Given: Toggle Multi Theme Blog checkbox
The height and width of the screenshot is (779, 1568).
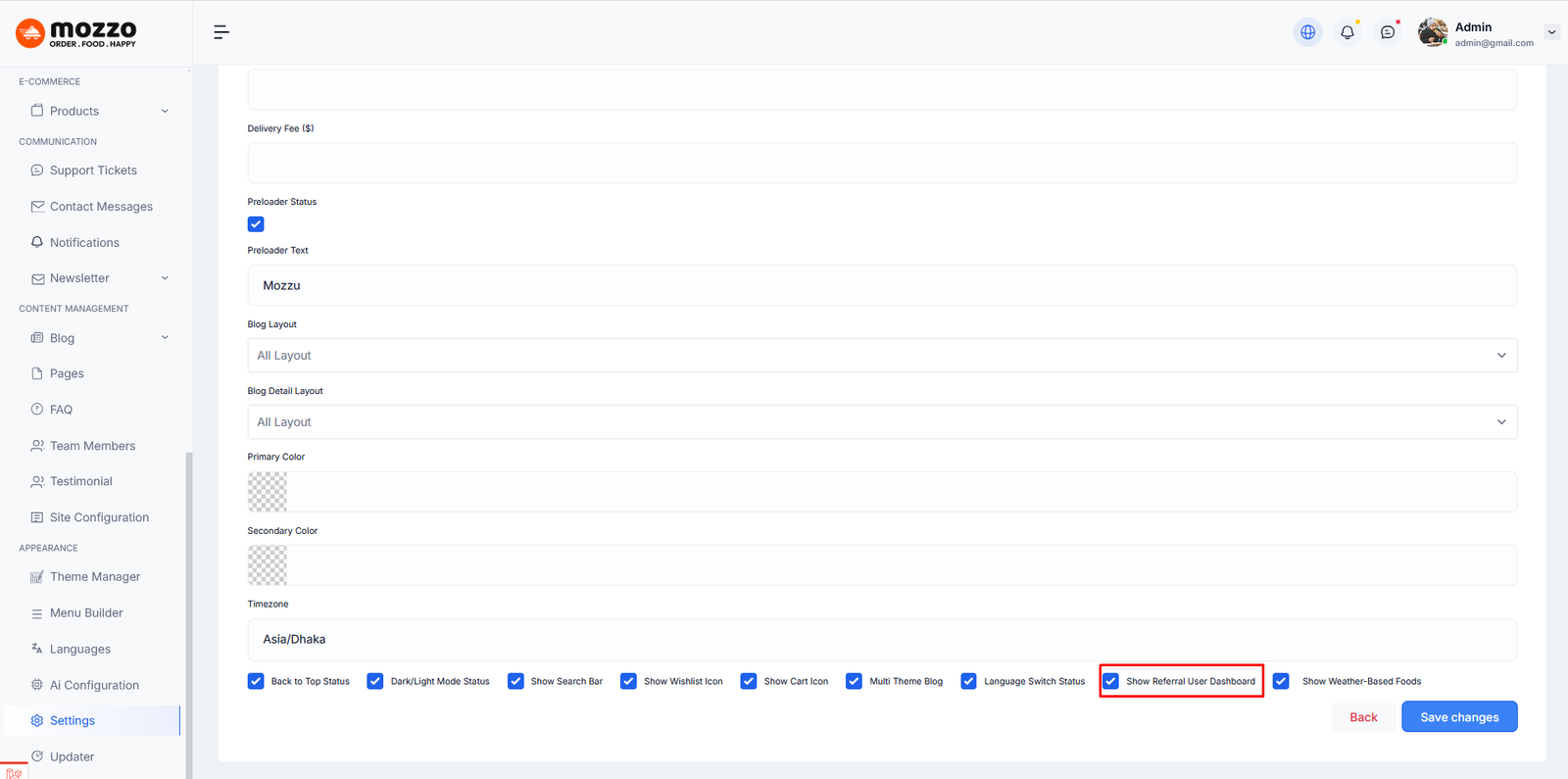Looking at the screenshot, I should click(855, 681).
